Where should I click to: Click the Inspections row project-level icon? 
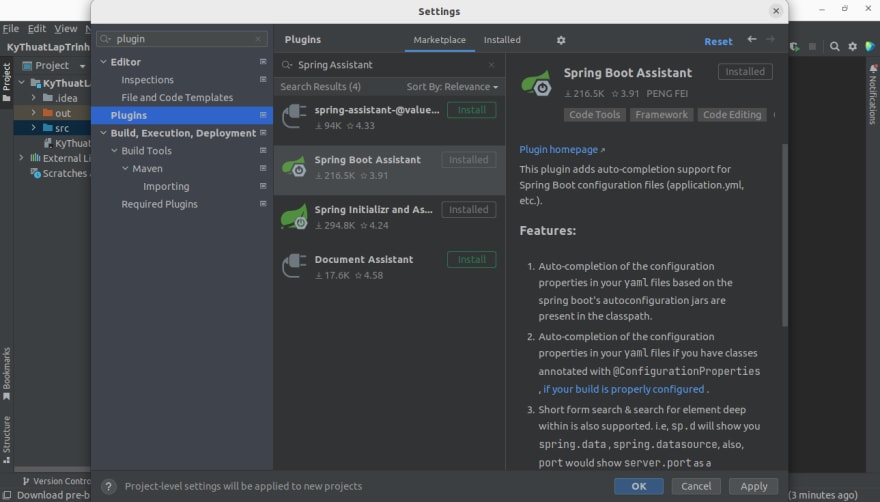263,80
